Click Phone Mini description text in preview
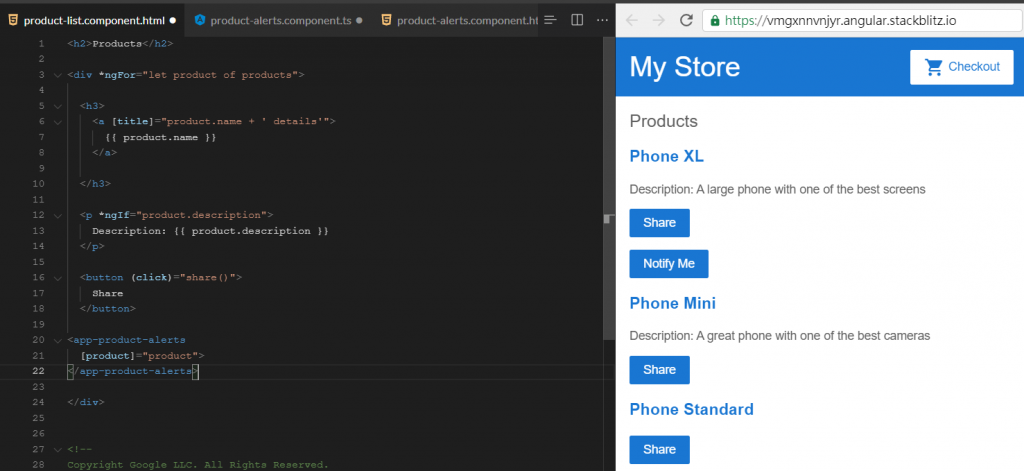The image size is (1024, 471). point(780,336)
